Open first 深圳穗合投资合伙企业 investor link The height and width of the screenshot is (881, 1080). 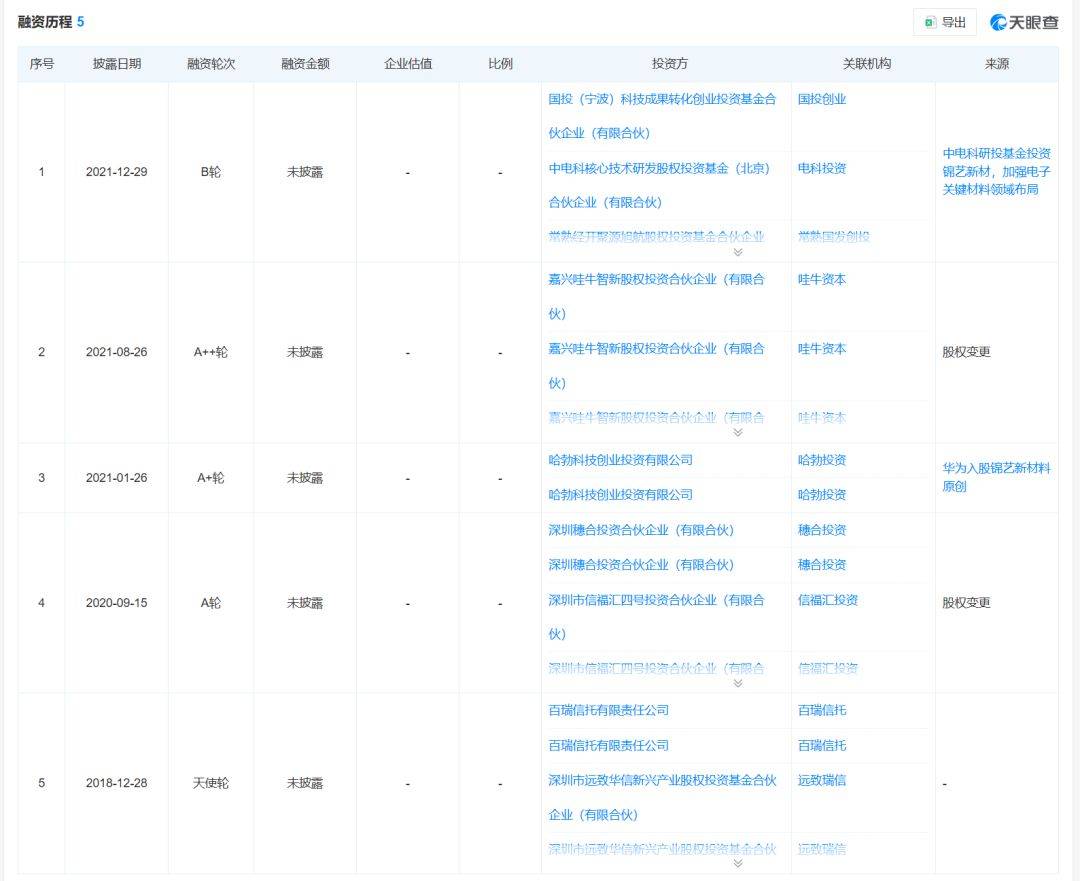coord(640,530)
